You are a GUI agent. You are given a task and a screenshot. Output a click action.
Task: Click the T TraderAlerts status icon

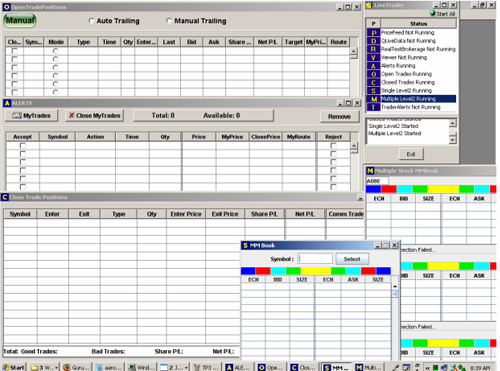point(373,107)
